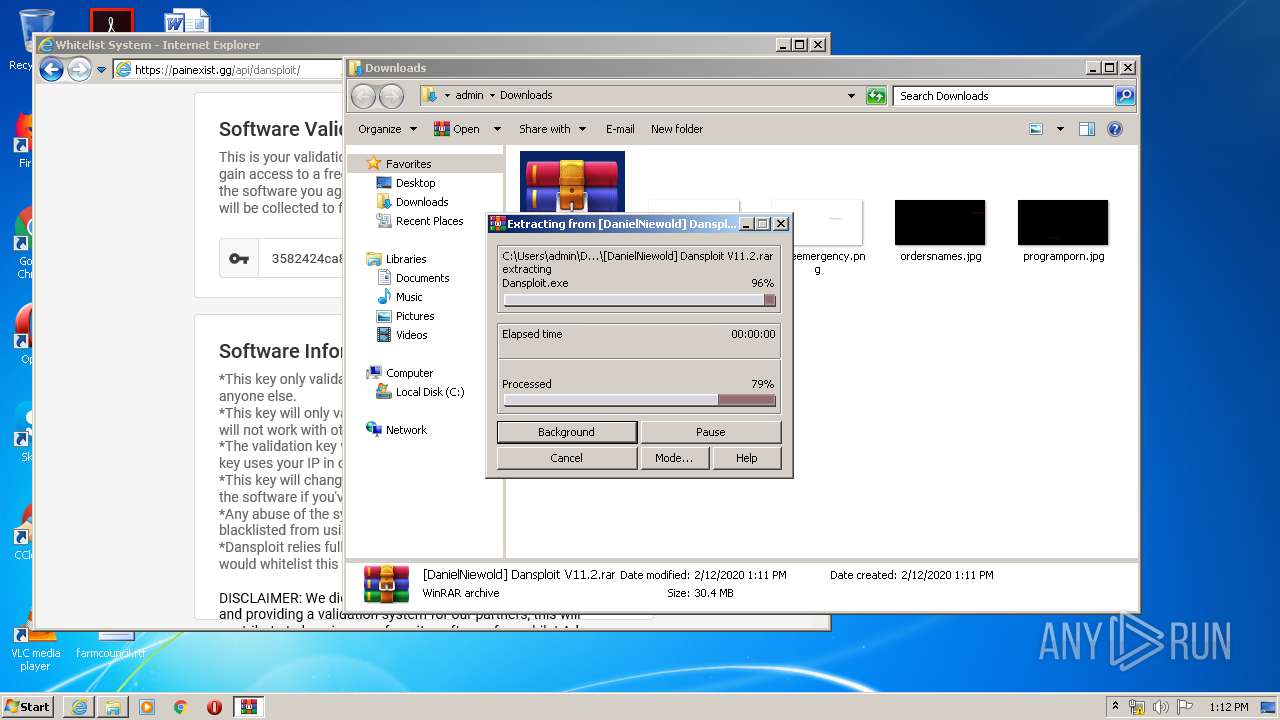Open Local Disk (C:)
This screenshot has height=720, width=1280.
(x=430, y=392)
